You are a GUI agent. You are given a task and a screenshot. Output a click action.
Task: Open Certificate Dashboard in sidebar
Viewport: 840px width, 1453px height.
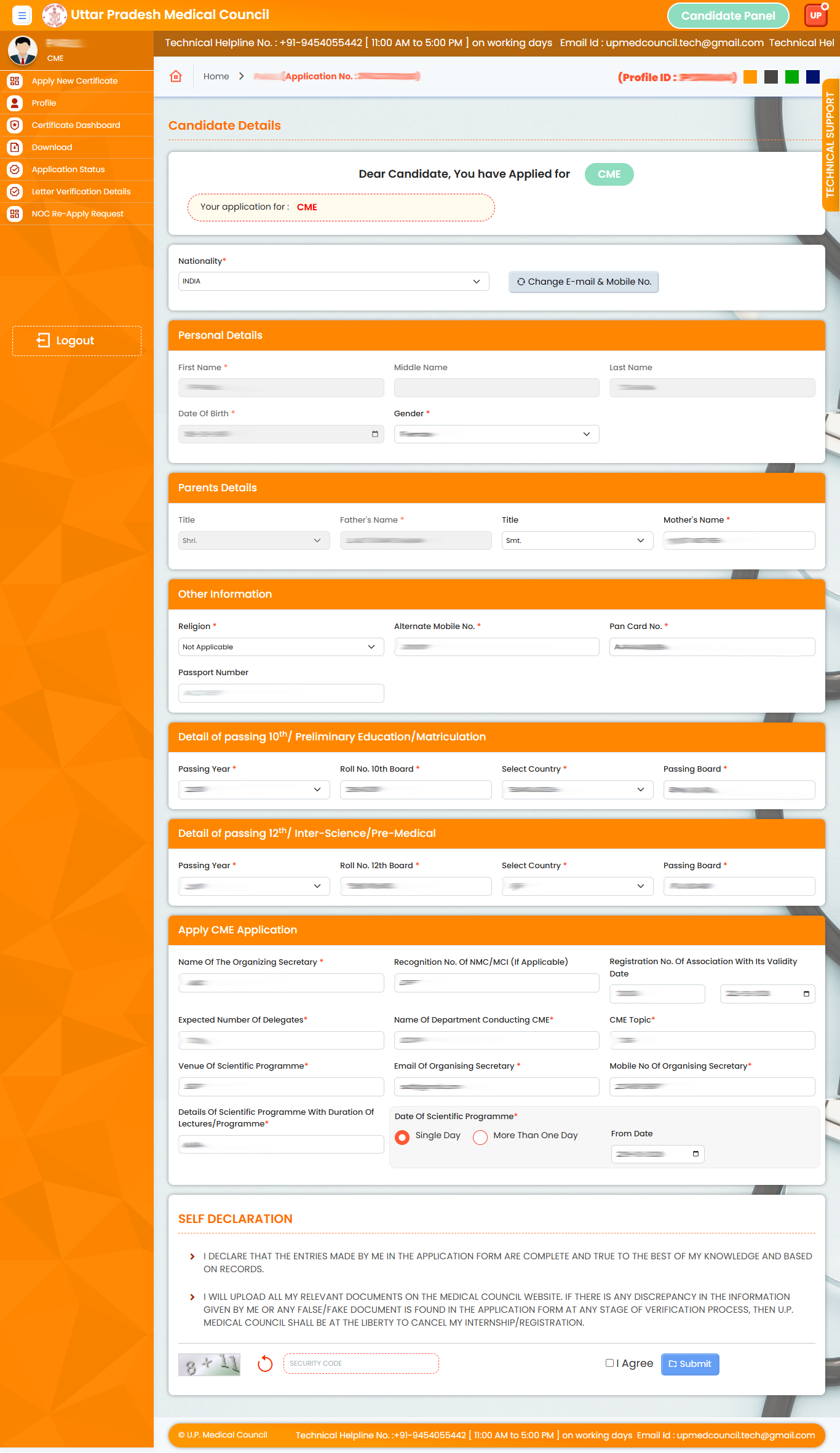(76, 125)
